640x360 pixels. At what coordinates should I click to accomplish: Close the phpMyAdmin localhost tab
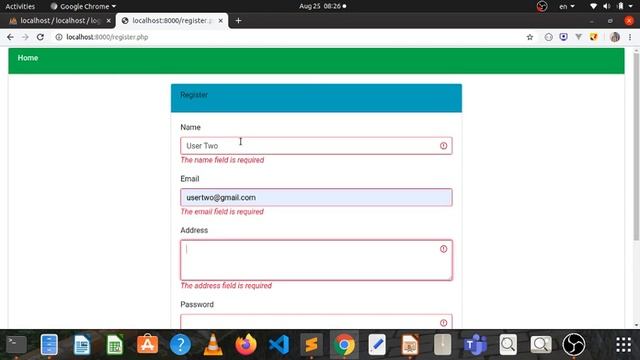tap(109, 20)
